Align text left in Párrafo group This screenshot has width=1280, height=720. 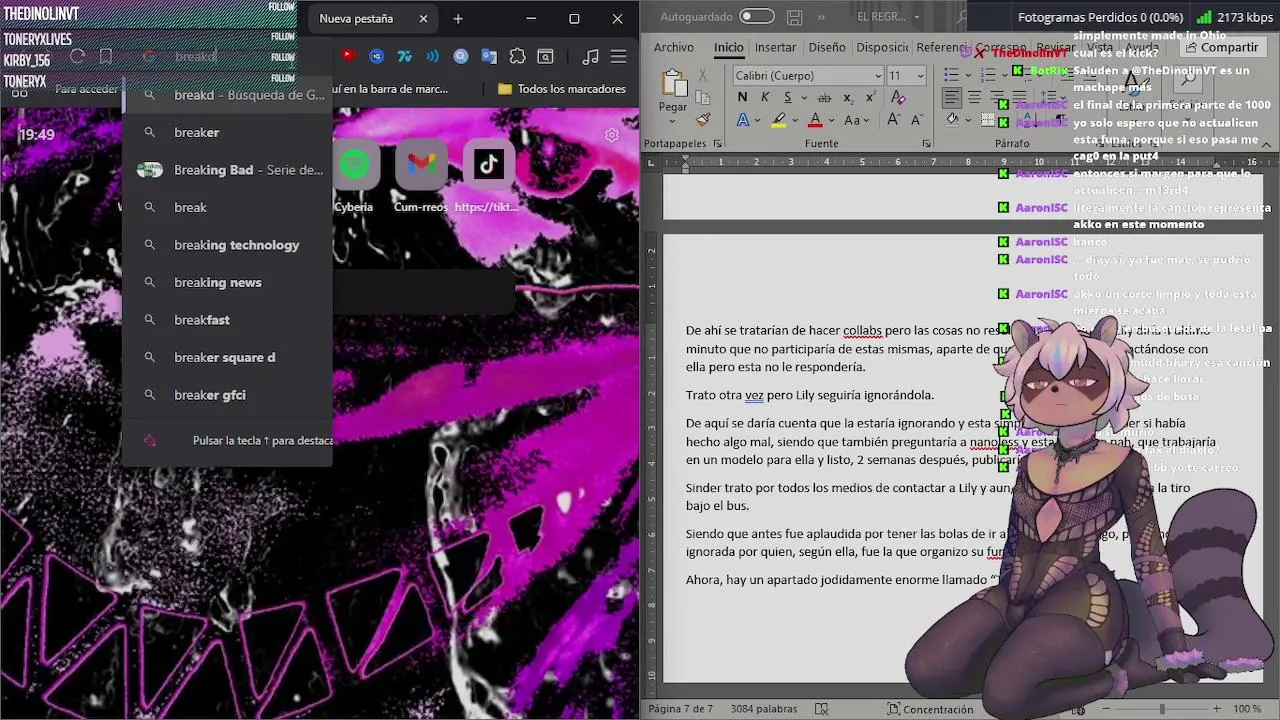tap(952, 97)
